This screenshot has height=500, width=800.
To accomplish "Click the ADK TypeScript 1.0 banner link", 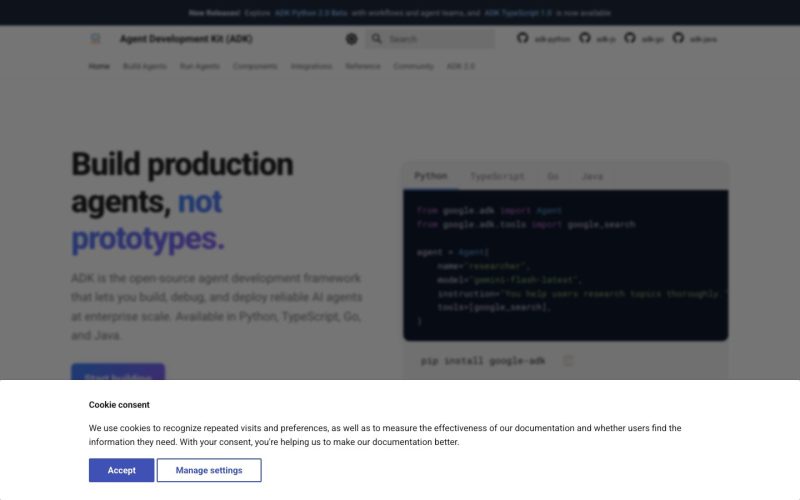I will point(518,13).
